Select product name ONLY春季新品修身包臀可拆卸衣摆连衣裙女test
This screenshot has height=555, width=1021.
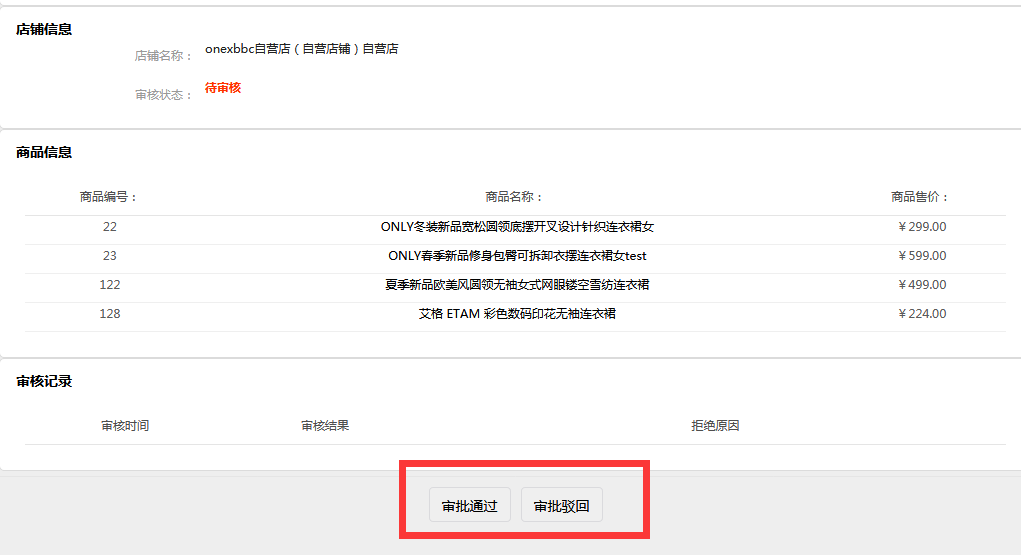tap(517, 256)
